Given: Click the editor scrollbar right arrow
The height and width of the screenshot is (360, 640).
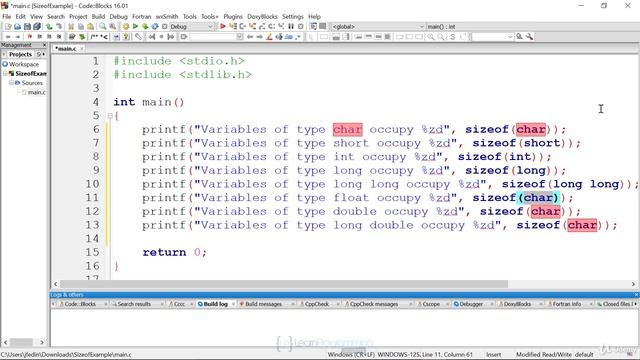Looking at the screenshot, I should point(633,284).
